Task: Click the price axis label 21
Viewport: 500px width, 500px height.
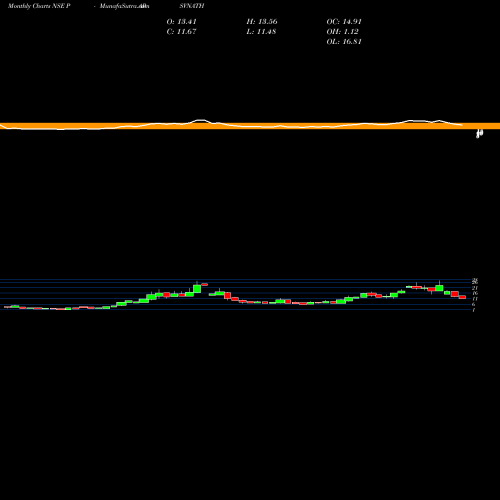Action: pyautogui.click(x=475, y=288)
